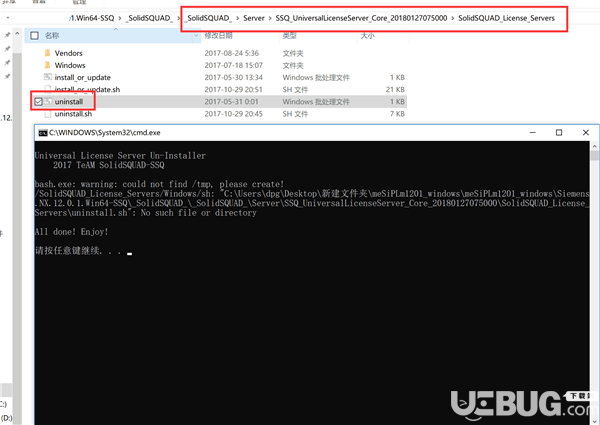Navigate to SolidSQUAD_License_Servers breadcrumb
The image size is (600, 425).
click(506, 18)
